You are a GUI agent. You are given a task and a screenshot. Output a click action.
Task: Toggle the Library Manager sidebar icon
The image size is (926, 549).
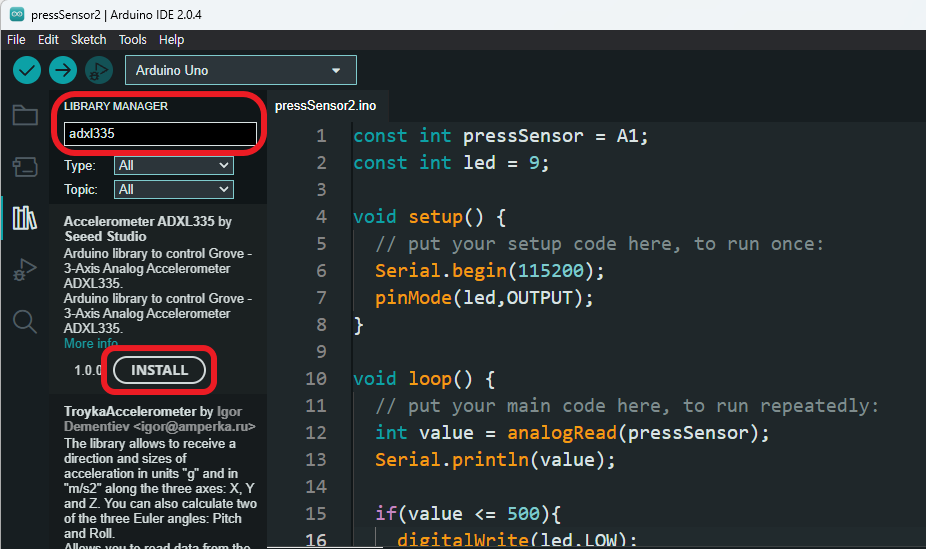point(25,218)
